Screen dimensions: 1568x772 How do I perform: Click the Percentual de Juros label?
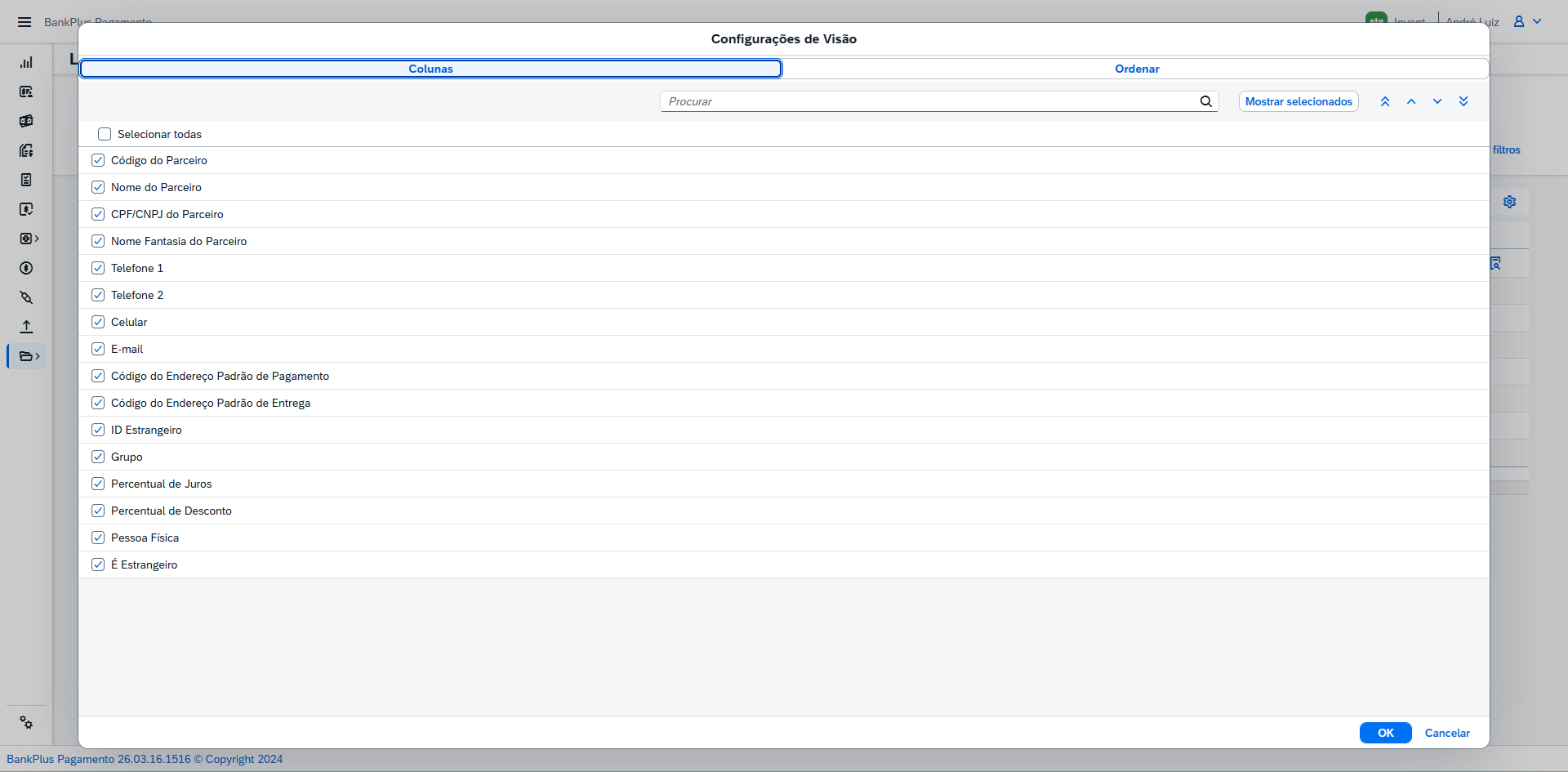(x=162, y=484)
